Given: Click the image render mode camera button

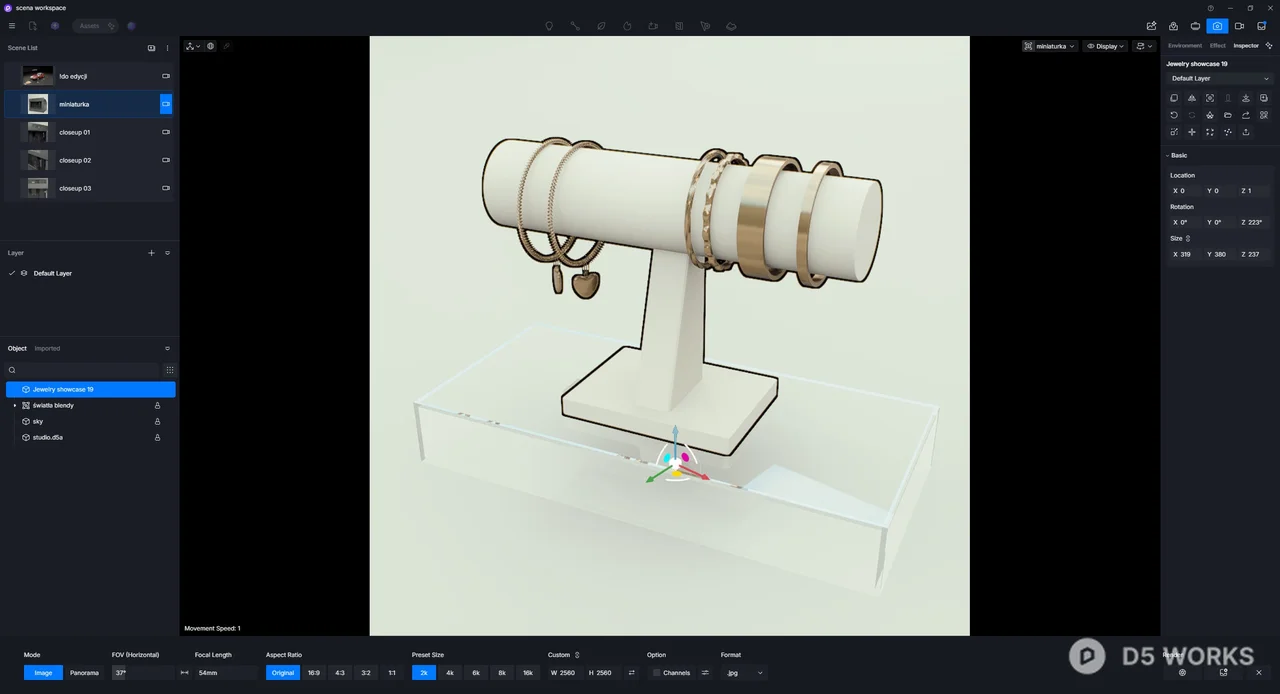Looking at the screenshot, I should [1217, 26].
